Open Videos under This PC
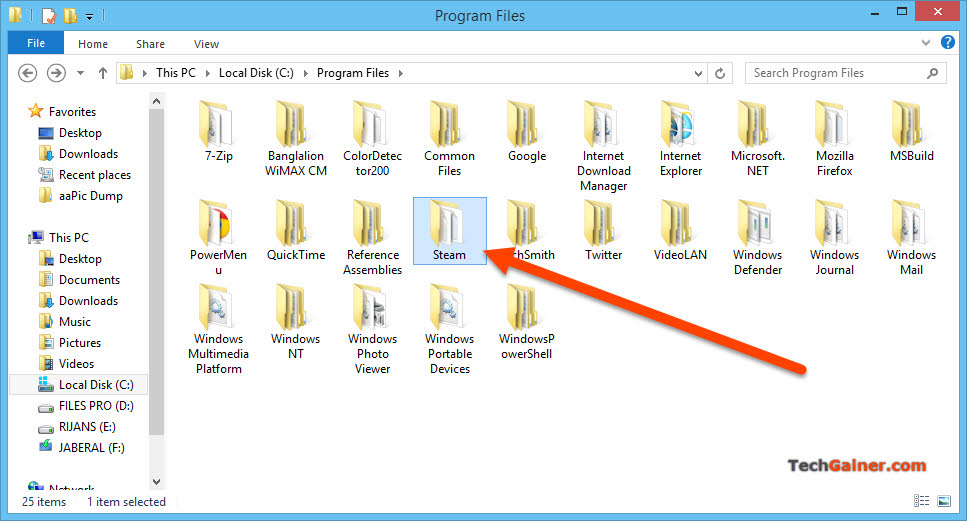The width and height of the screenshot is (967, 521). pos(66,363)
